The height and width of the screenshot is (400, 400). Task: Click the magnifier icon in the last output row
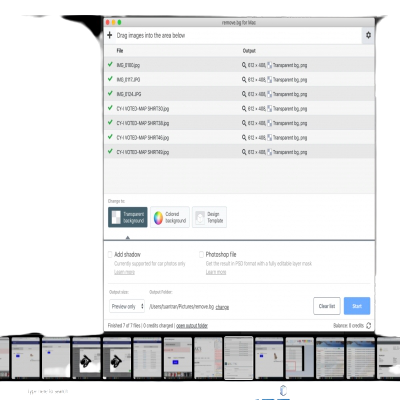coord(244,152)
